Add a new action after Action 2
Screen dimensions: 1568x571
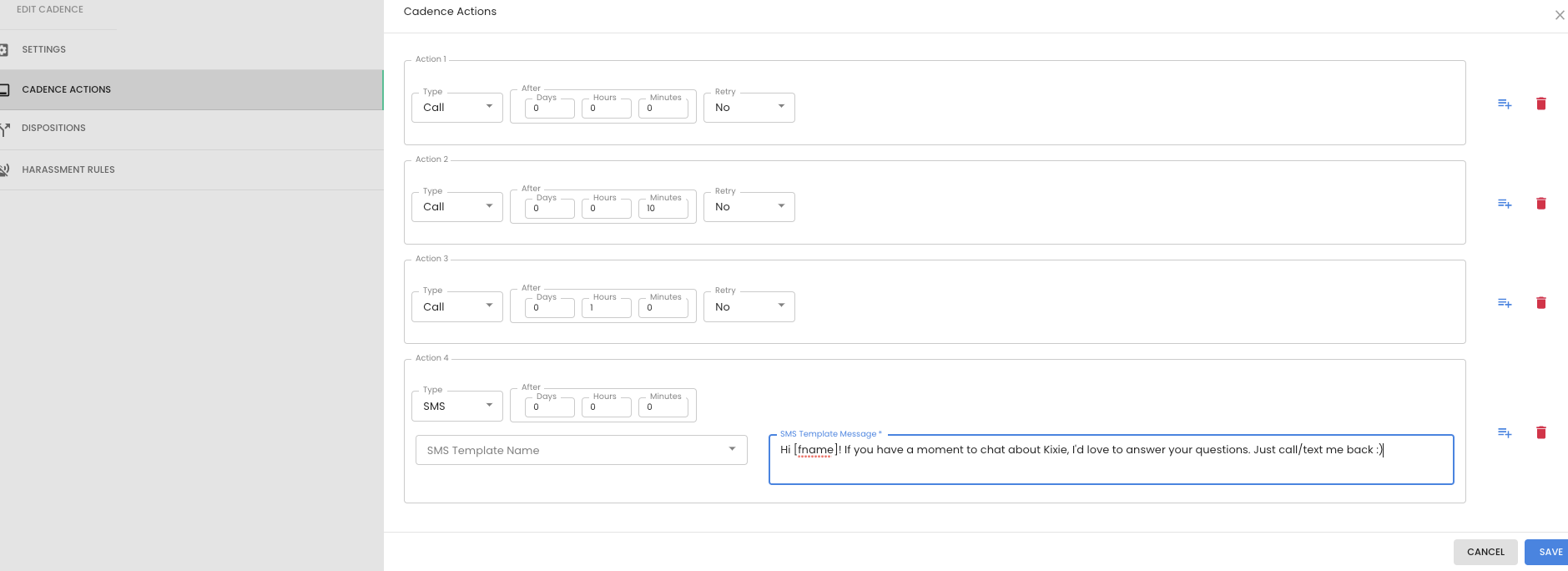[x=1505, y=204]
